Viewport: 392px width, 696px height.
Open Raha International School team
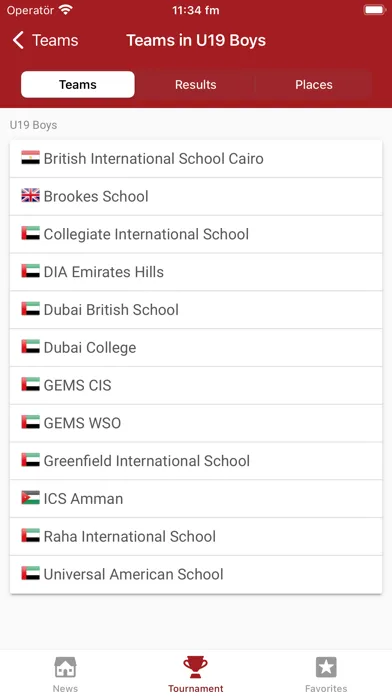tap(196, 536)
